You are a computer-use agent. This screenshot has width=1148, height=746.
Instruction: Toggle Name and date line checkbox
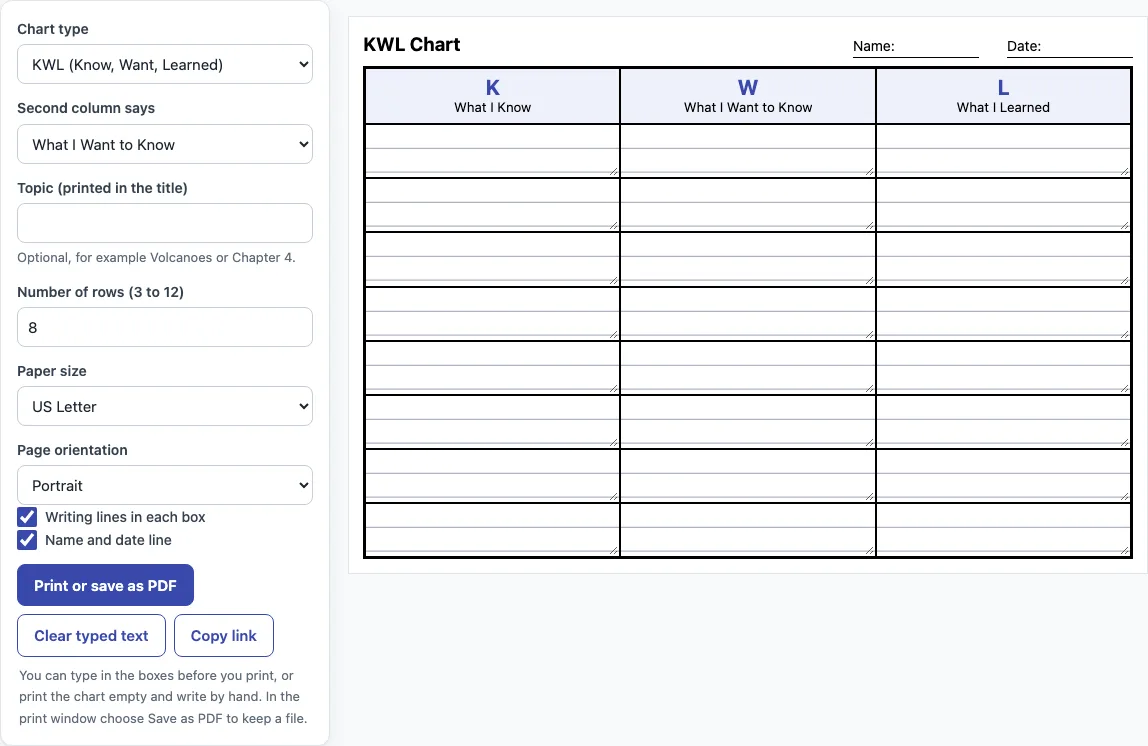[27, 540]
